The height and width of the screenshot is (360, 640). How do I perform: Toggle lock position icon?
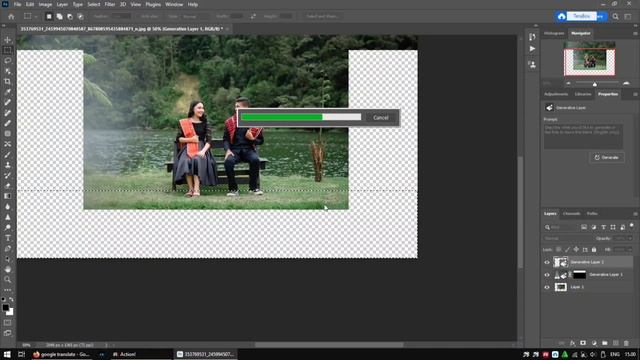pos(576,249)
